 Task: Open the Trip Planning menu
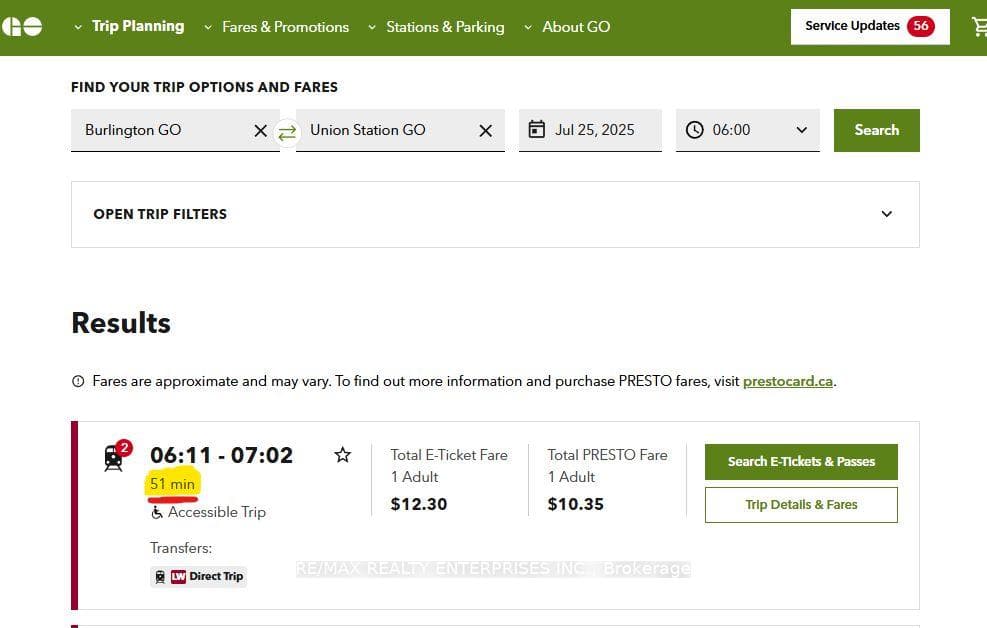tap(130, 26)
